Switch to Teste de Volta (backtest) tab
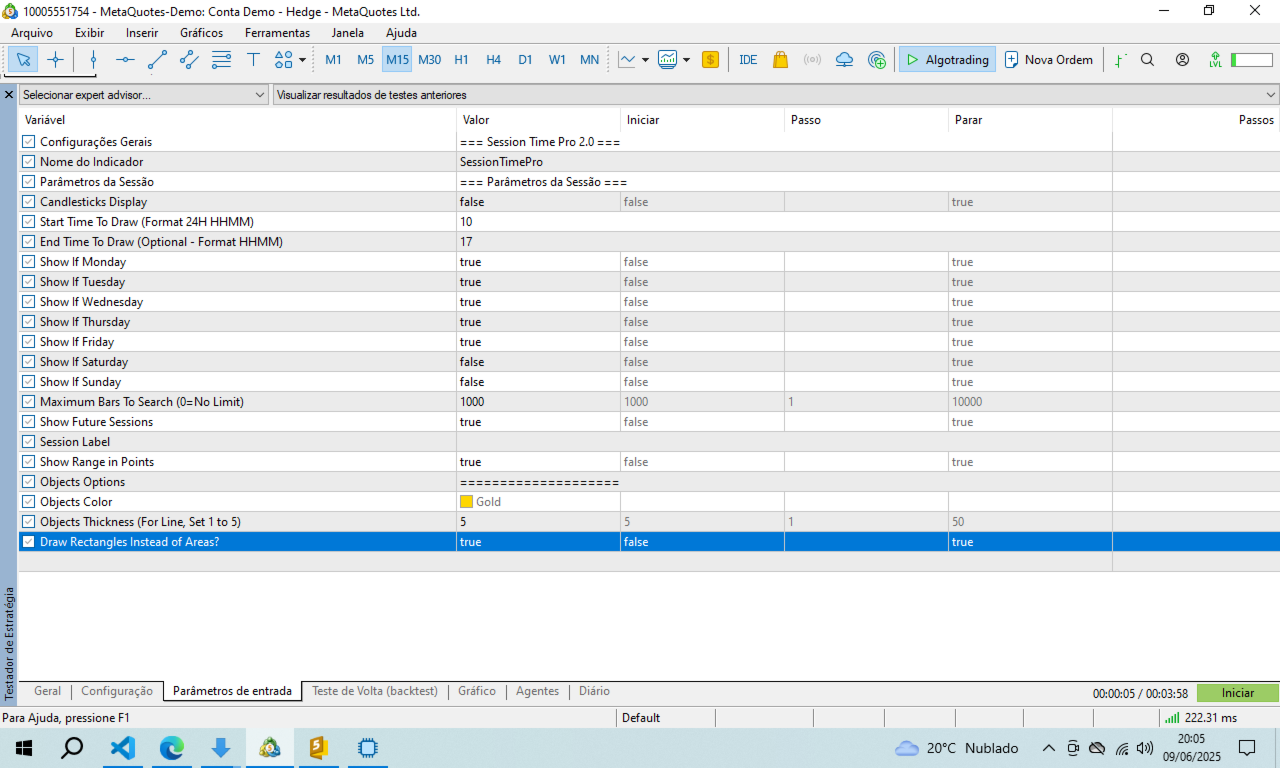 coord(375,691)
